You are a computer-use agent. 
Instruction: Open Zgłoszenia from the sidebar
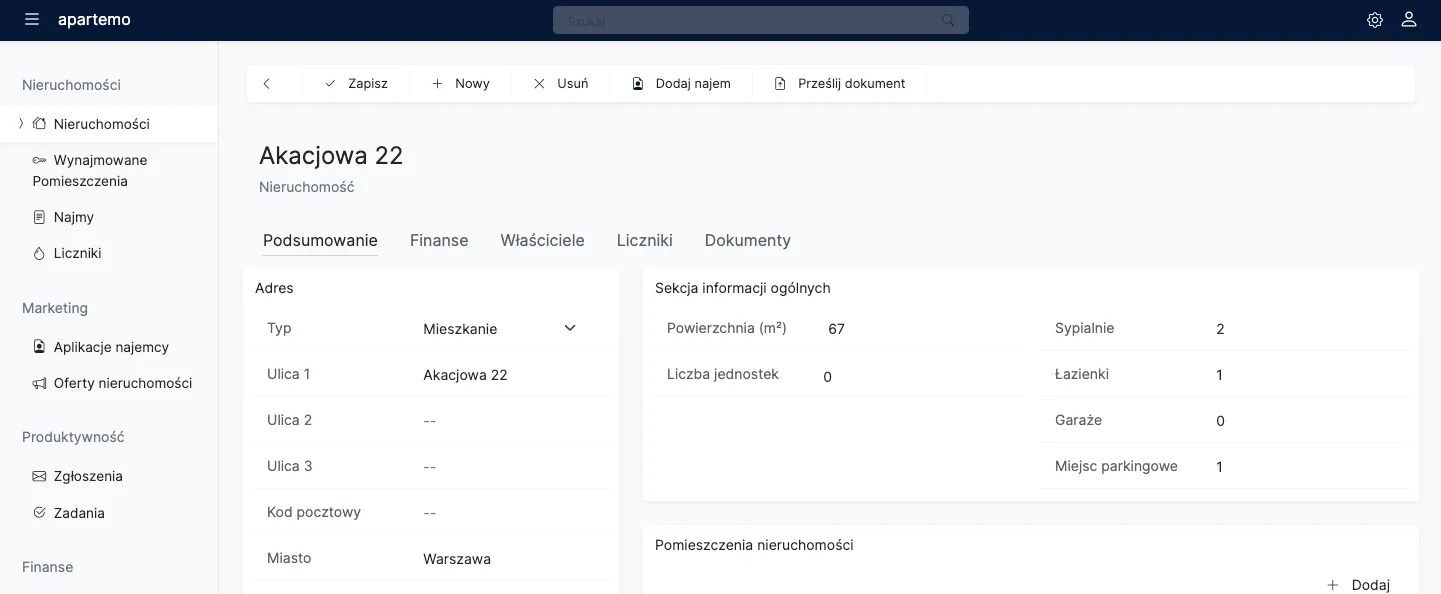pyautogui.click(x=88, y=477)
